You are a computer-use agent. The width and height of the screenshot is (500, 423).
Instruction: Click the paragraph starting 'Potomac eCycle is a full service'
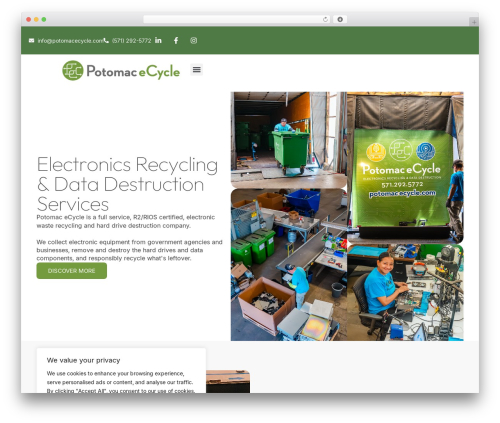tap(126, 221)
